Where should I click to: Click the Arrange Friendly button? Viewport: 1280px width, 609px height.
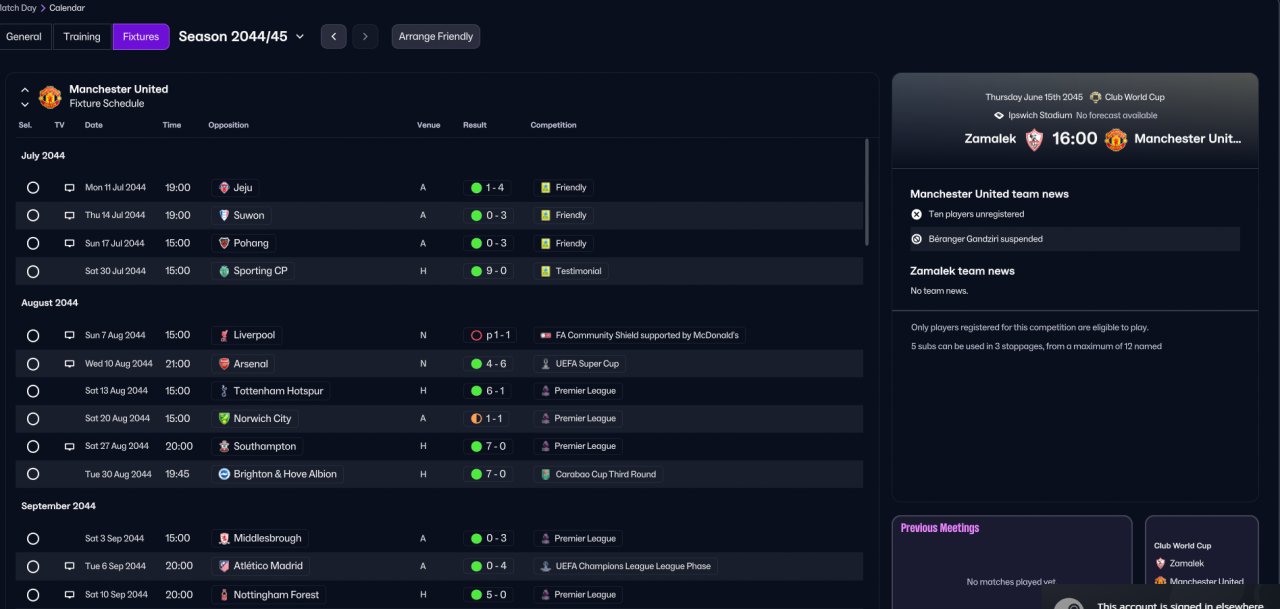coord(436,37)
